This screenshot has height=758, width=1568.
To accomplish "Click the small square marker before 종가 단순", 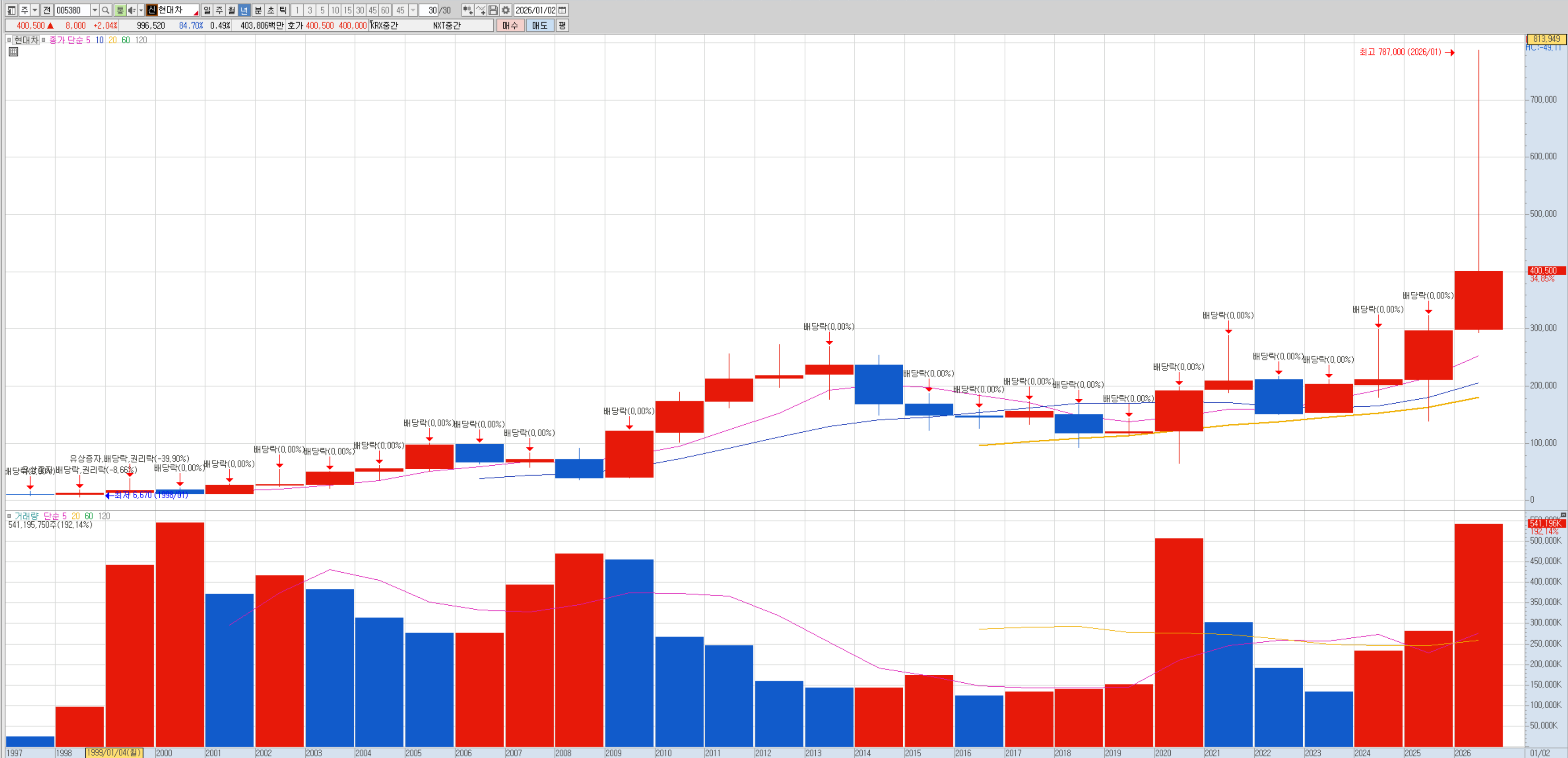I will (44, 40).
